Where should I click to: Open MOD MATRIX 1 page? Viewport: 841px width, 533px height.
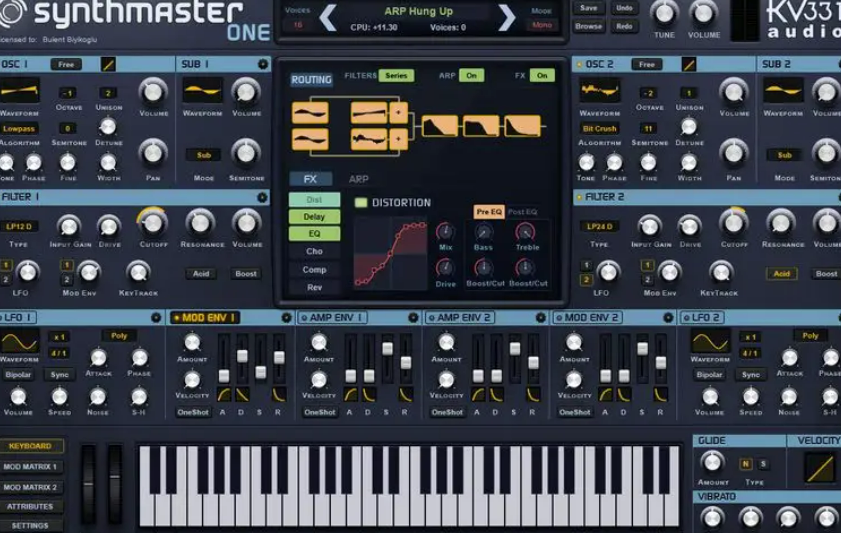31,467
